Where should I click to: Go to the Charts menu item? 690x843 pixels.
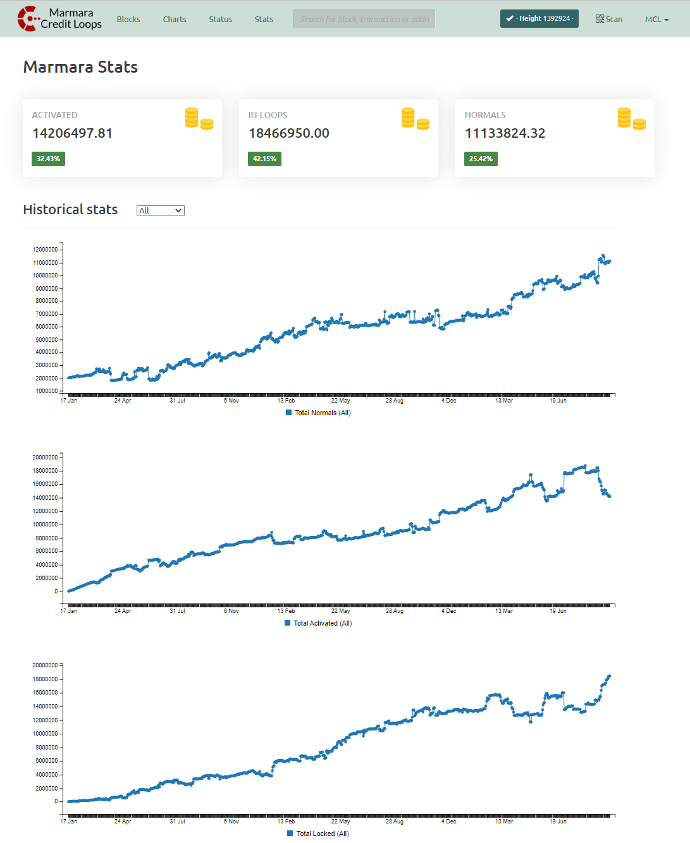(x=175, y=19)
